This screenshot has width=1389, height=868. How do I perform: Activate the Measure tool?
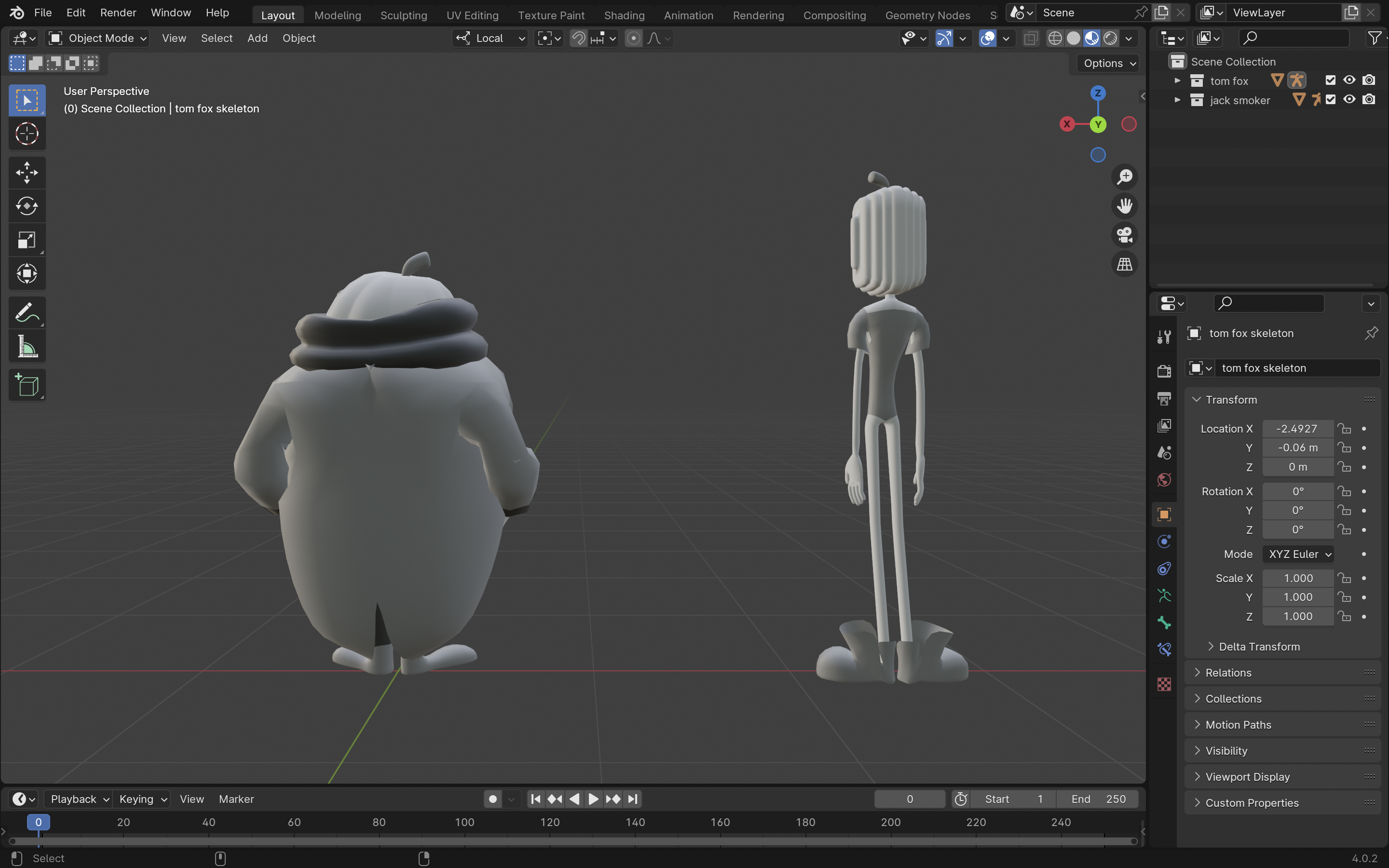[x=27, y=347]
